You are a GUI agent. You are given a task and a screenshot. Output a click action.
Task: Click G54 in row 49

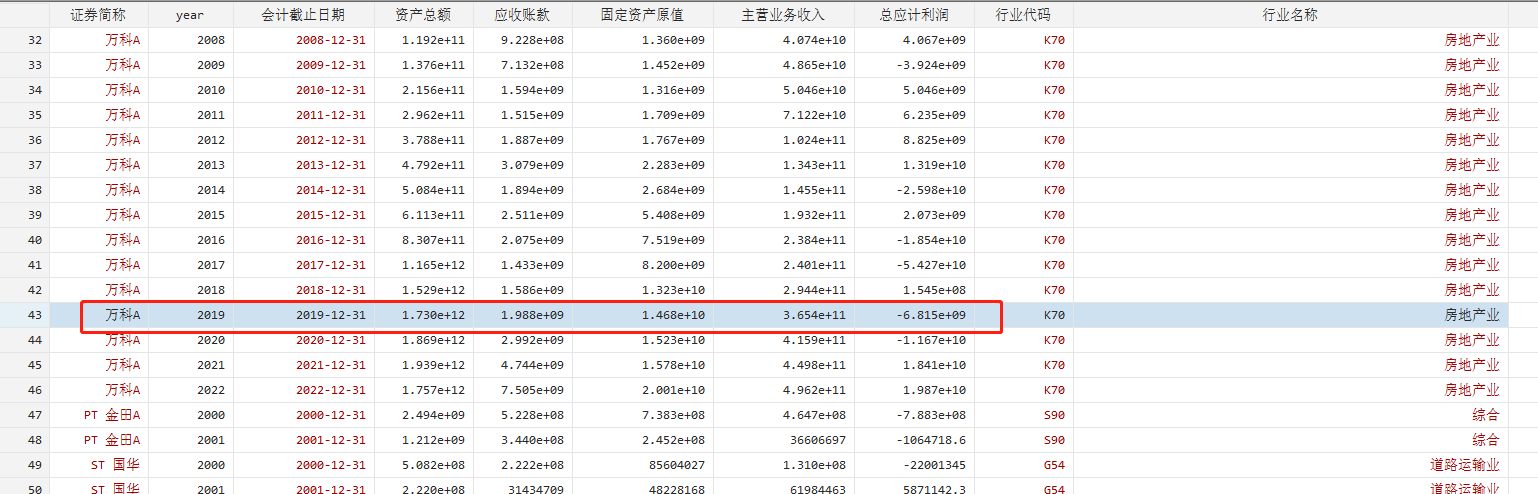click(1054, 465)
